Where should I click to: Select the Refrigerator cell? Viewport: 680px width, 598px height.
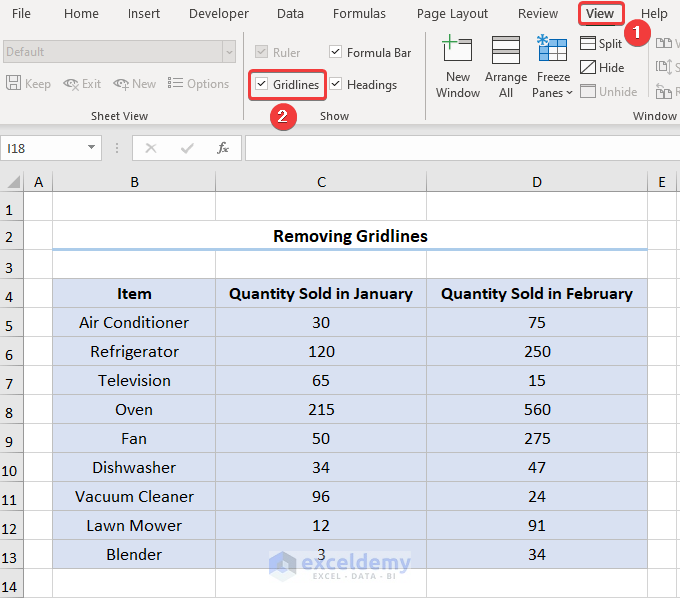pyautogui.click(x=134, y=352)
